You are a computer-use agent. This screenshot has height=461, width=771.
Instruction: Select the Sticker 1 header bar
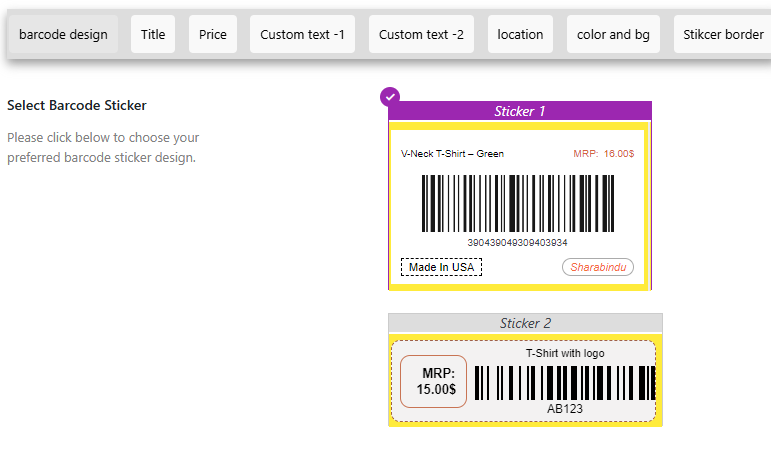point(520,111)
